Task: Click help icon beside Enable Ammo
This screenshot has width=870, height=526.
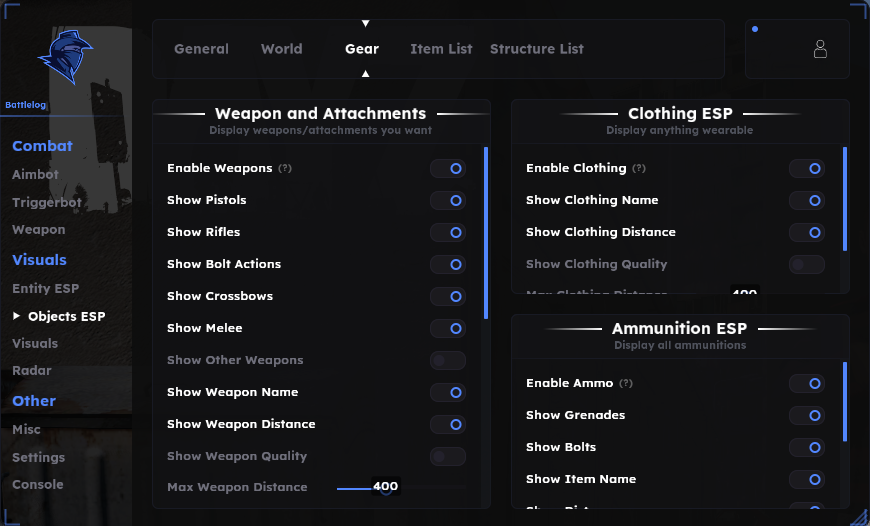Action: 626,383
